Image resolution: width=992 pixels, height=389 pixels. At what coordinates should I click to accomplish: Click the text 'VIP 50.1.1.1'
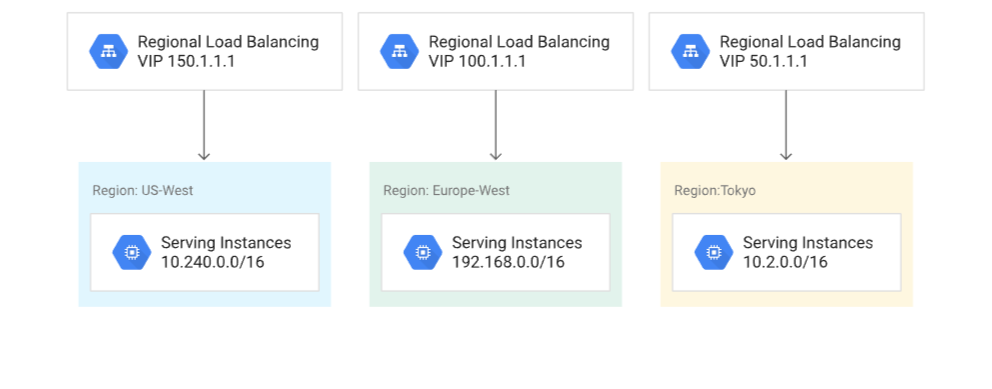click(764, 62)
